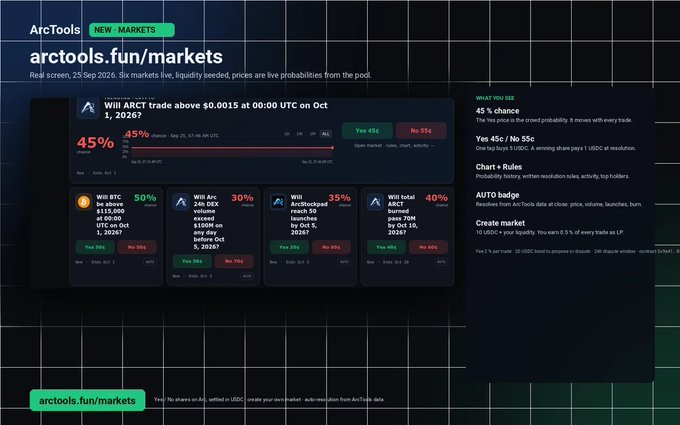This screenshot has height=425, width=680.
Task: Click the 'Yes 45c / No 55c' explainer heading
Action: pyautogui.click(x=505, y=139)
